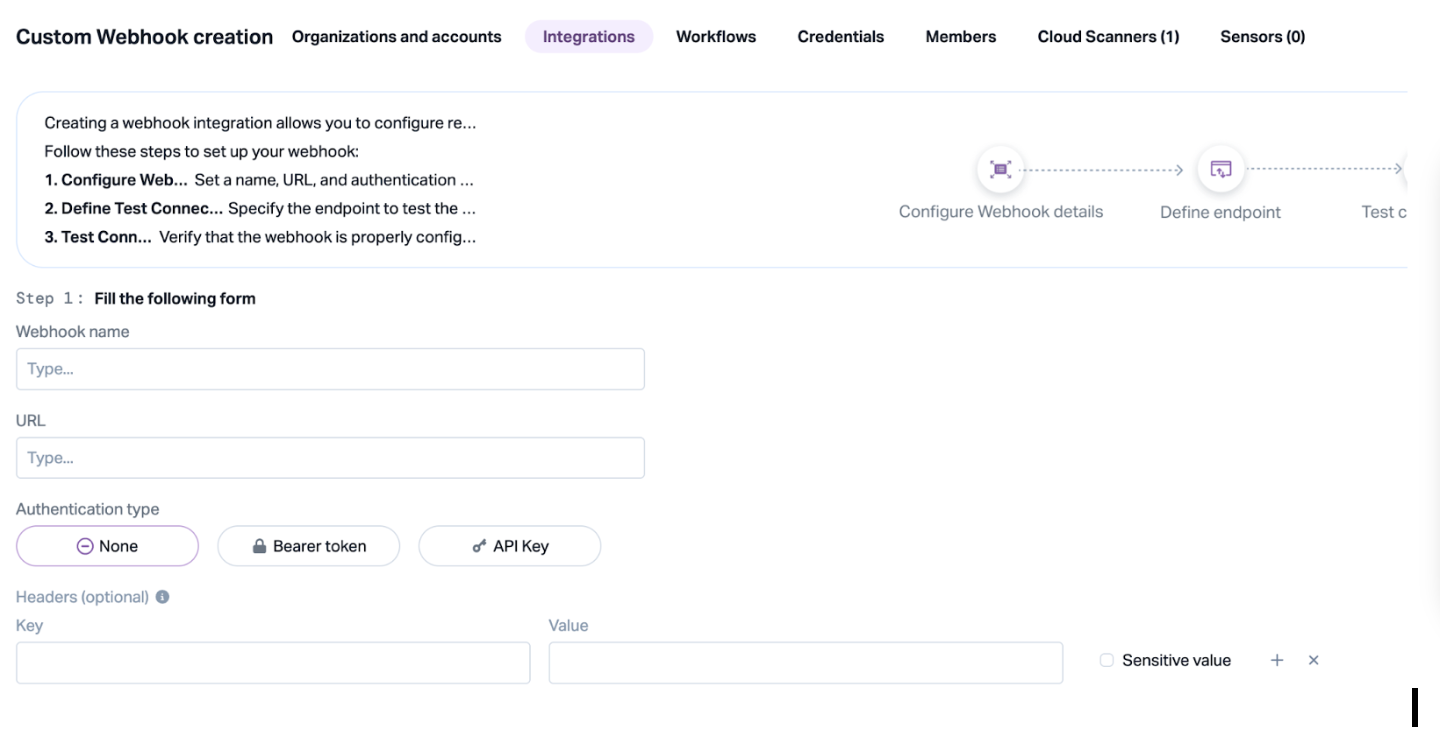View the Sensors (0) tab
Image resolution: width=1440 pixels, height=731 pixels.
click(1262, 37)
